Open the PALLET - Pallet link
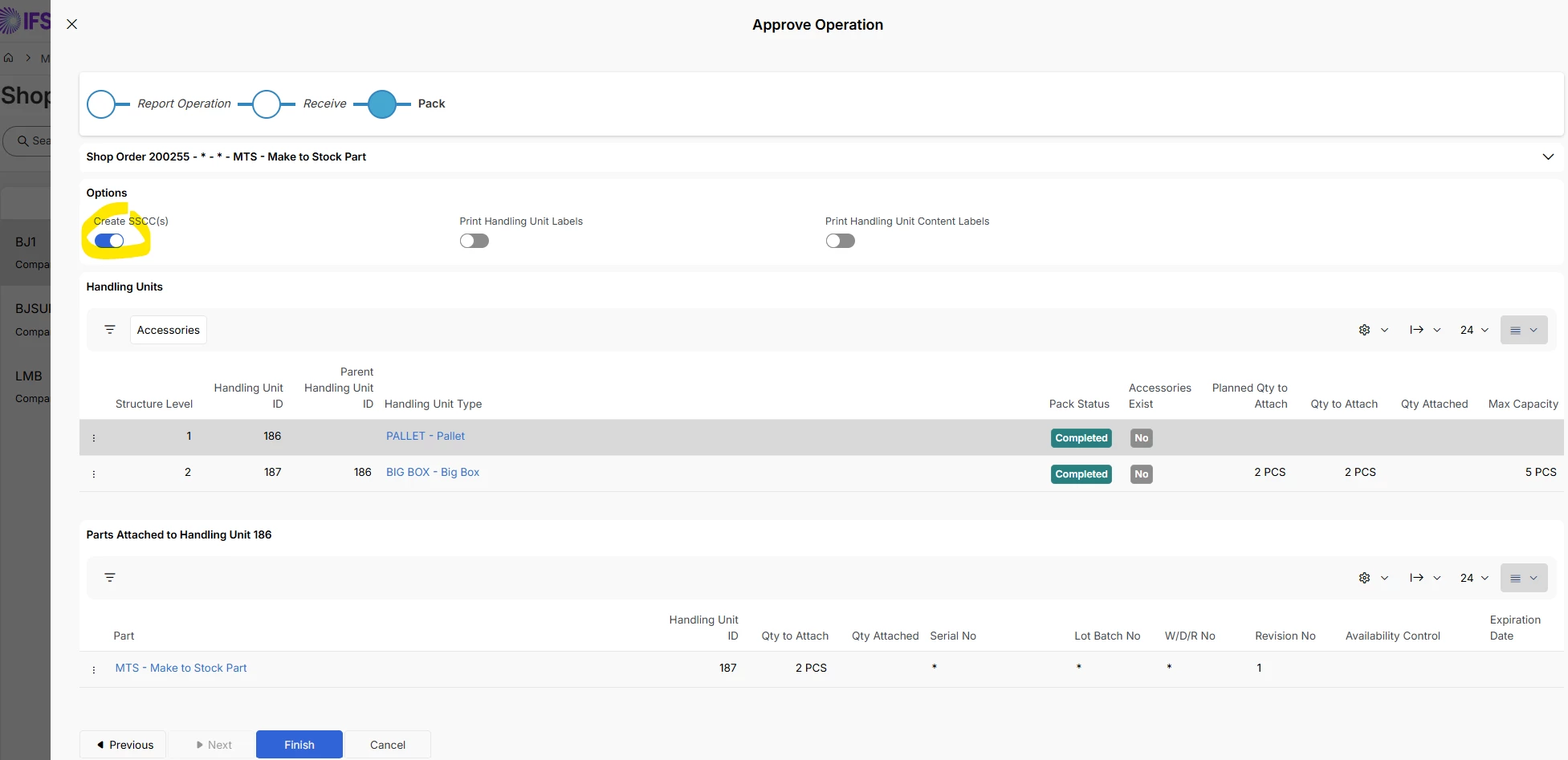 tap(426, 436)
